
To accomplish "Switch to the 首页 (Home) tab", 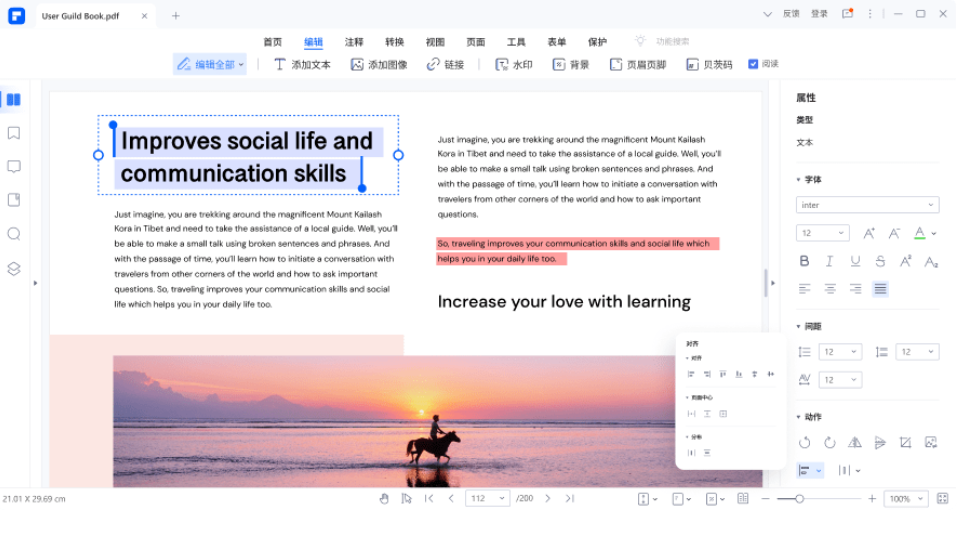I will point(272,42).
